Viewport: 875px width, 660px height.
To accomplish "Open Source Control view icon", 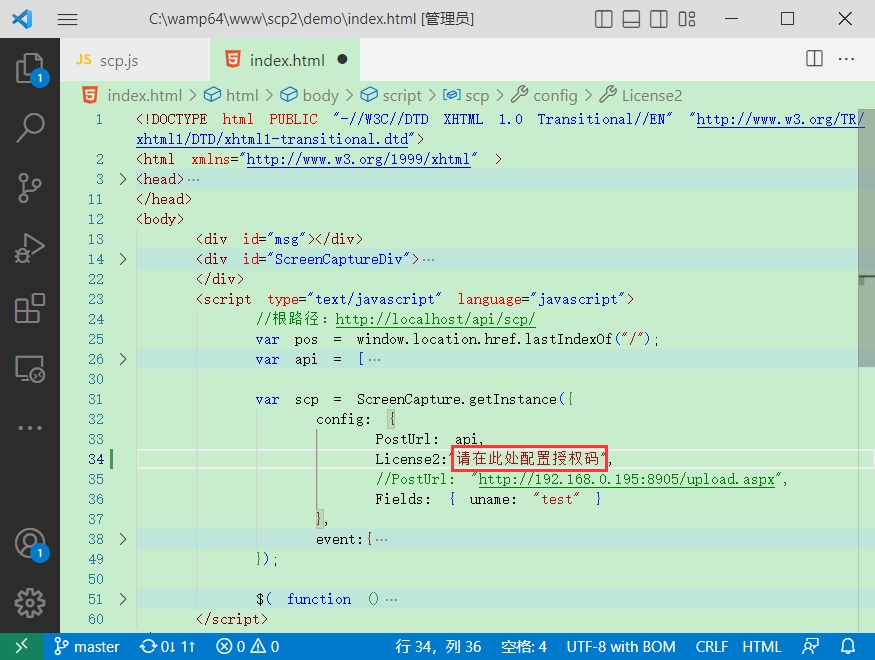I will point(29,187).
